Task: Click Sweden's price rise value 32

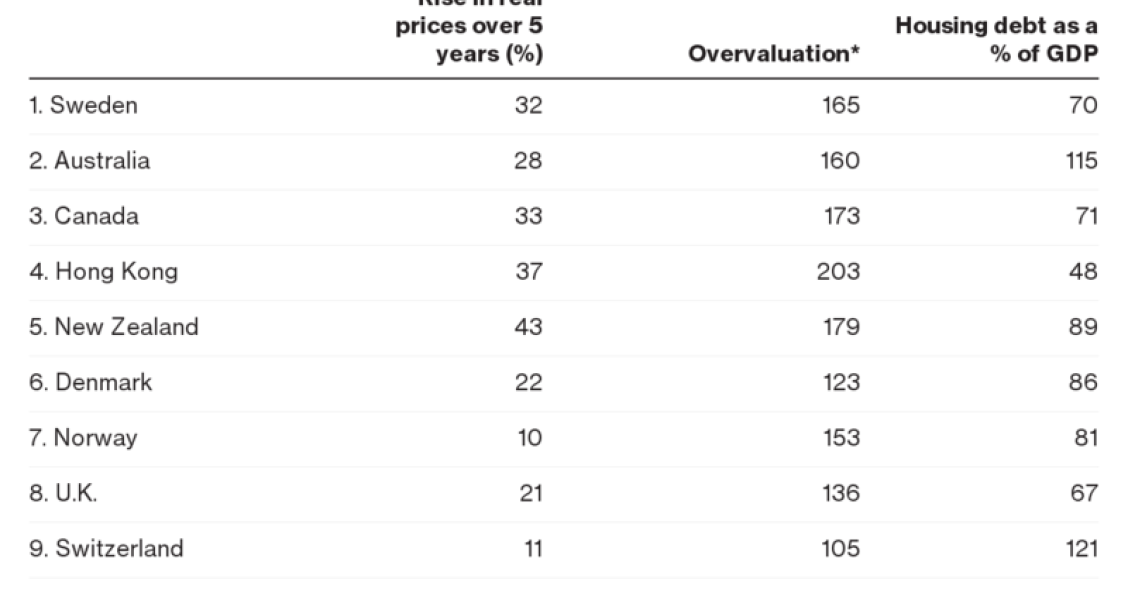Action: [527, 105]
